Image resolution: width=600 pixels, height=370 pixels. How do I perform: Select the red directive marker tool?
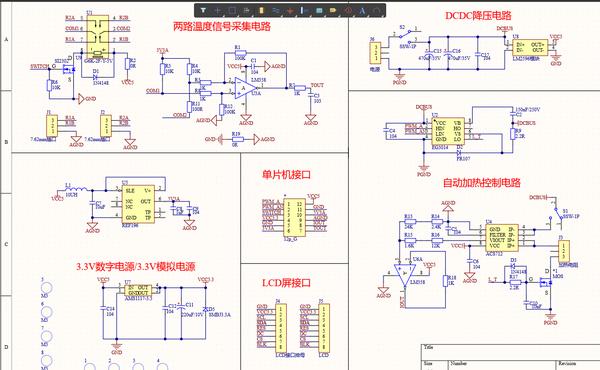348,11
